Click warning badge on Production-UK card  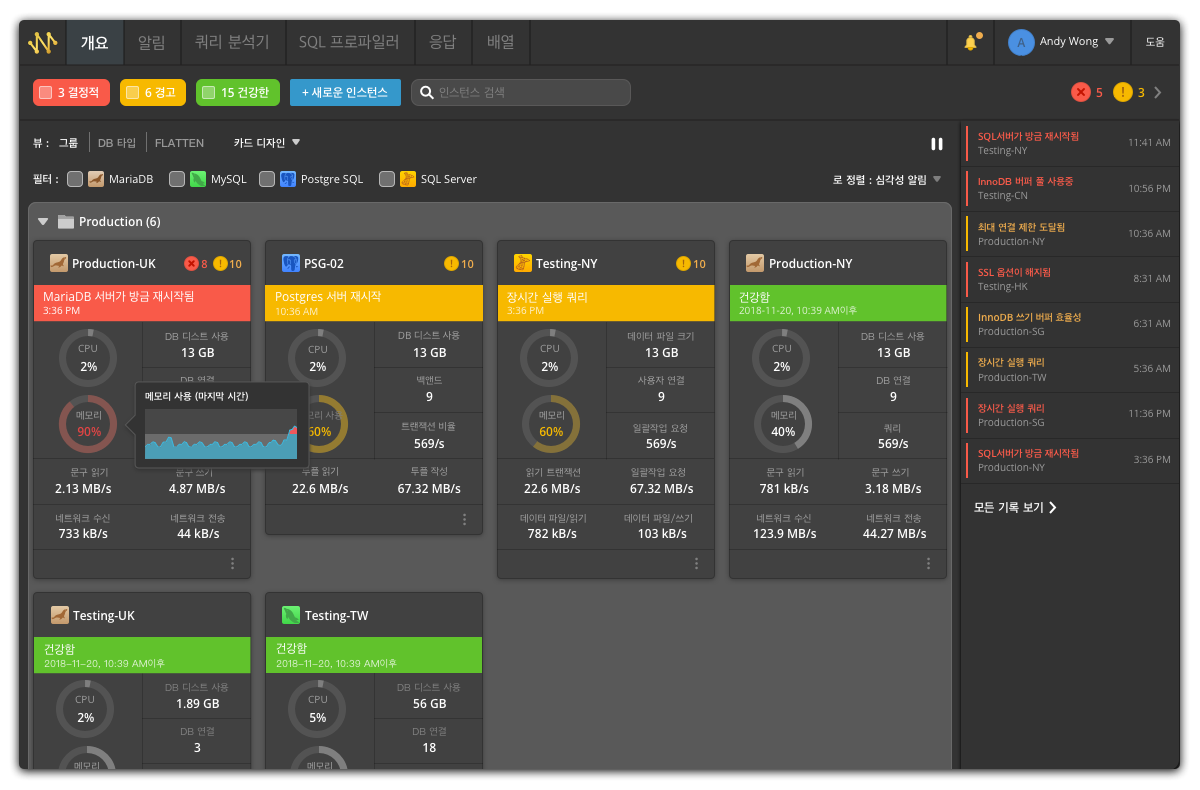pos(220,264)
